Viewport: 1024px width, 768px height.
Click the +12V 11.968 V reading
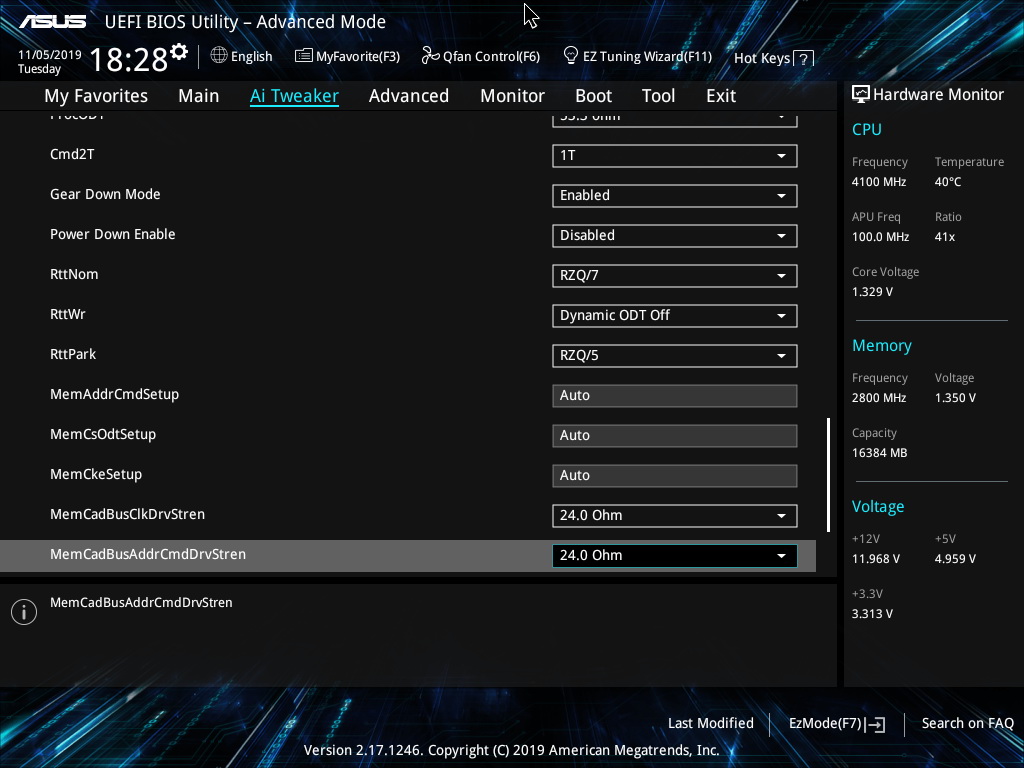click(x=875, y=559)
